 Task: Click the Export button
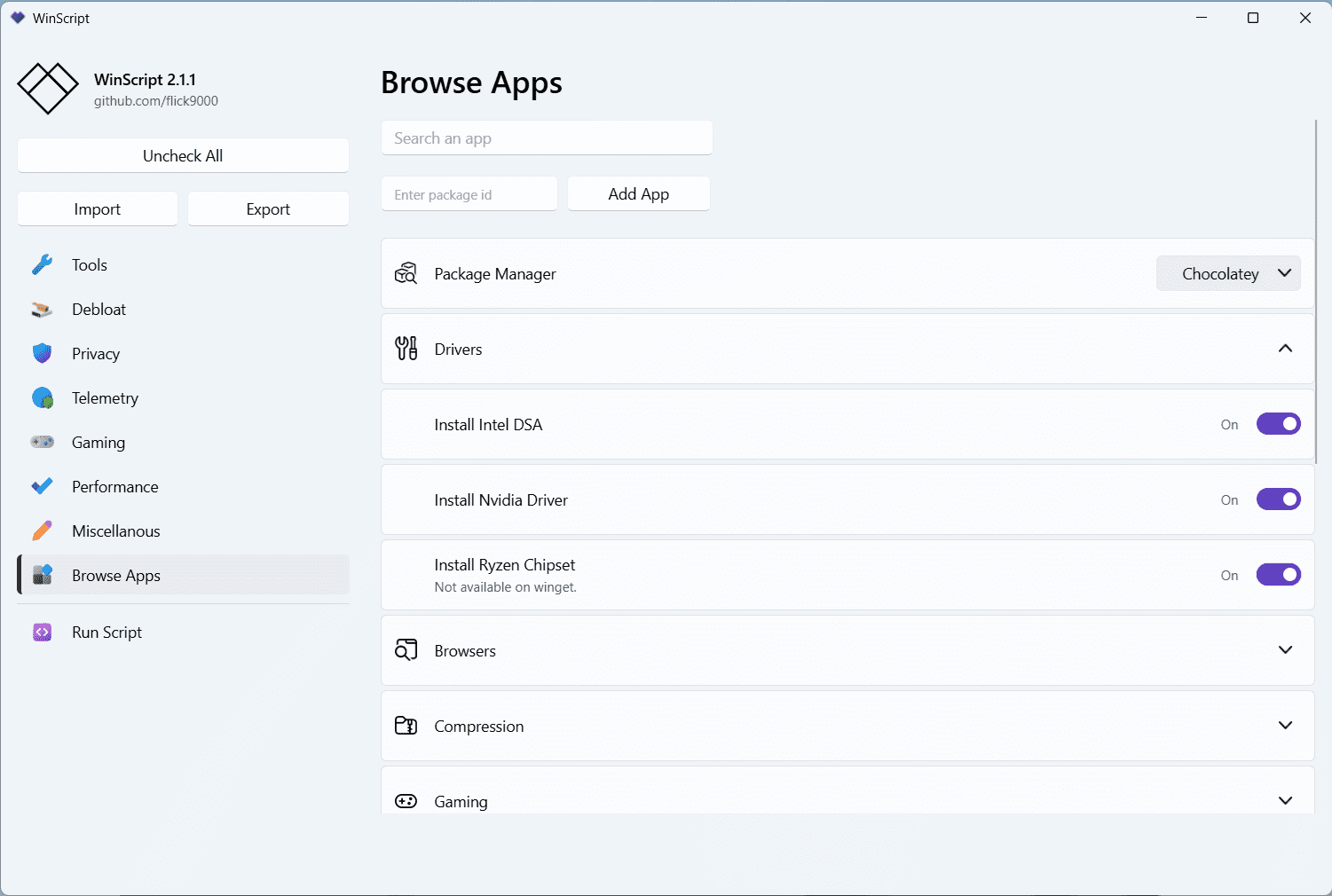268,209
